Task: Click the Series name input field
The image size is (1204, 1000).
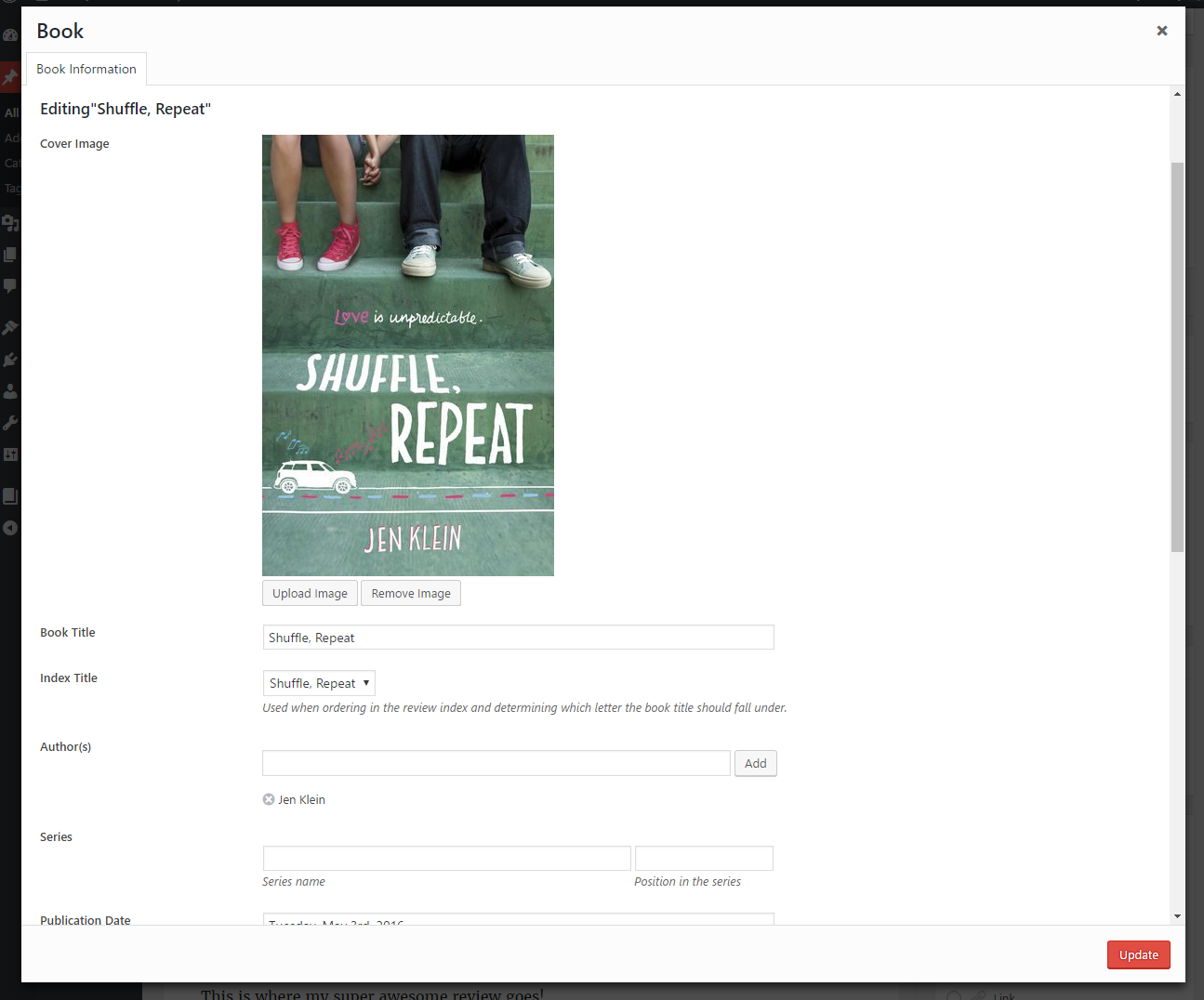Action: (446, 858)
